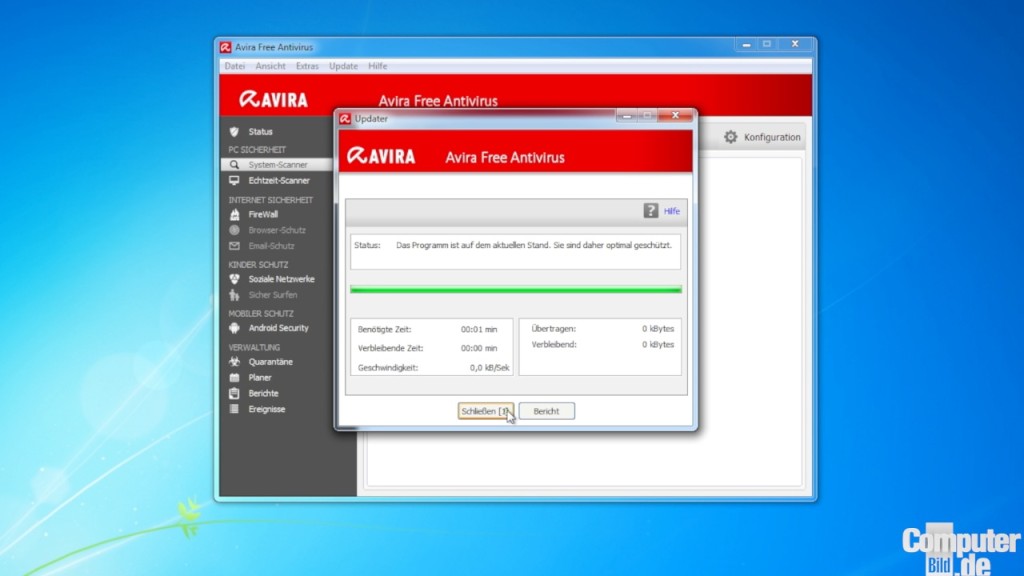Open the Ansicht menu

(x=270, y=66)
